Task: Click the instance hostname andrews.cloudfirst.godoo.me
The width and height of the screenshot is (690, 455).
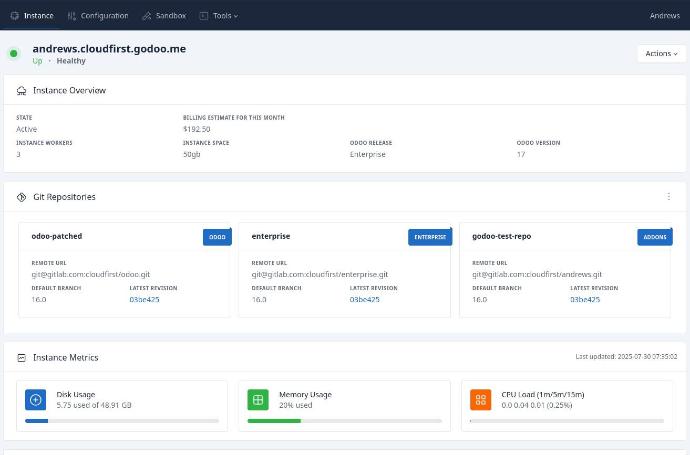Action: click(x=109, y=48)
